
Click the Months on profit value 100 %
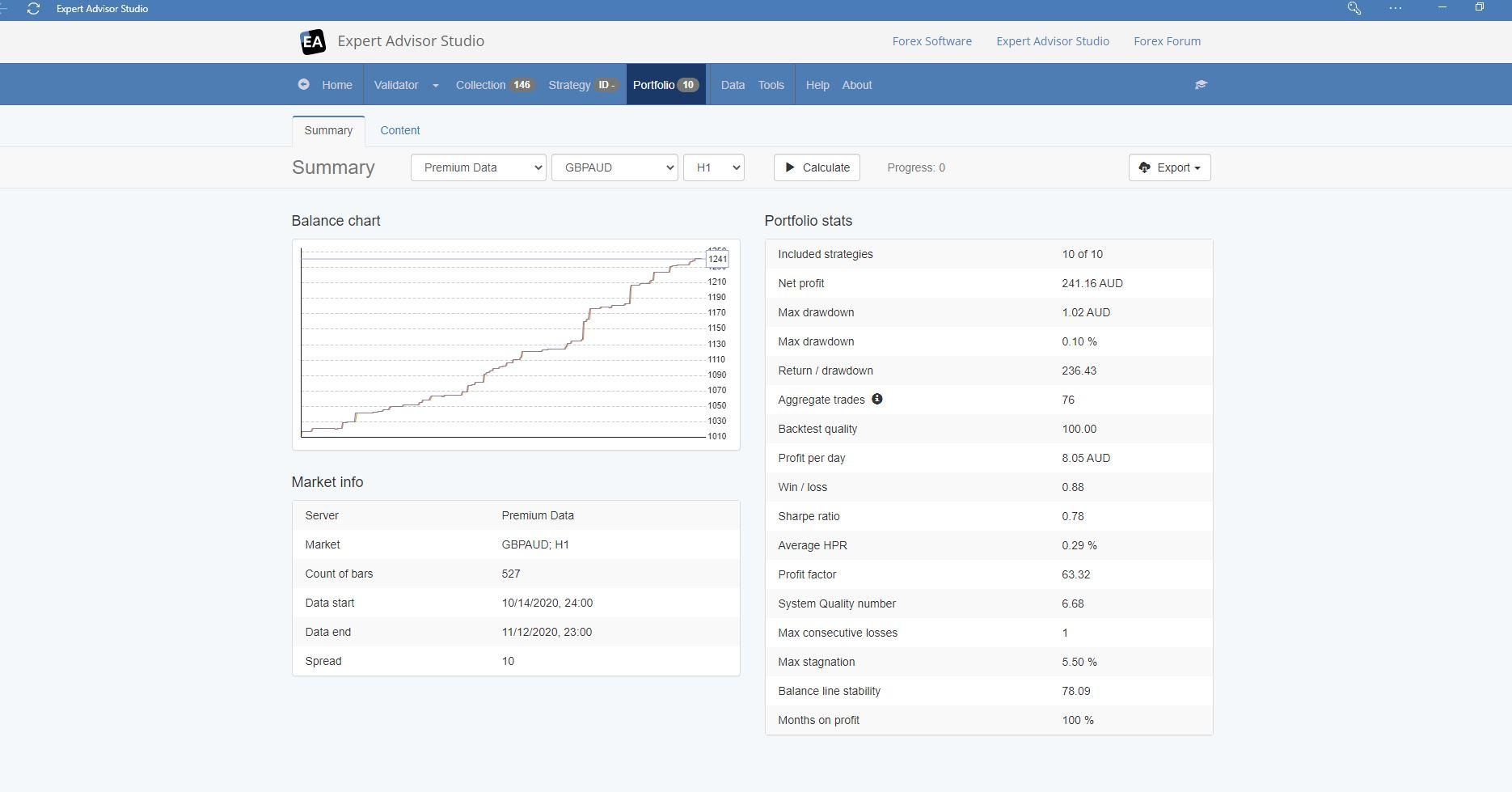coord(1078,720)
